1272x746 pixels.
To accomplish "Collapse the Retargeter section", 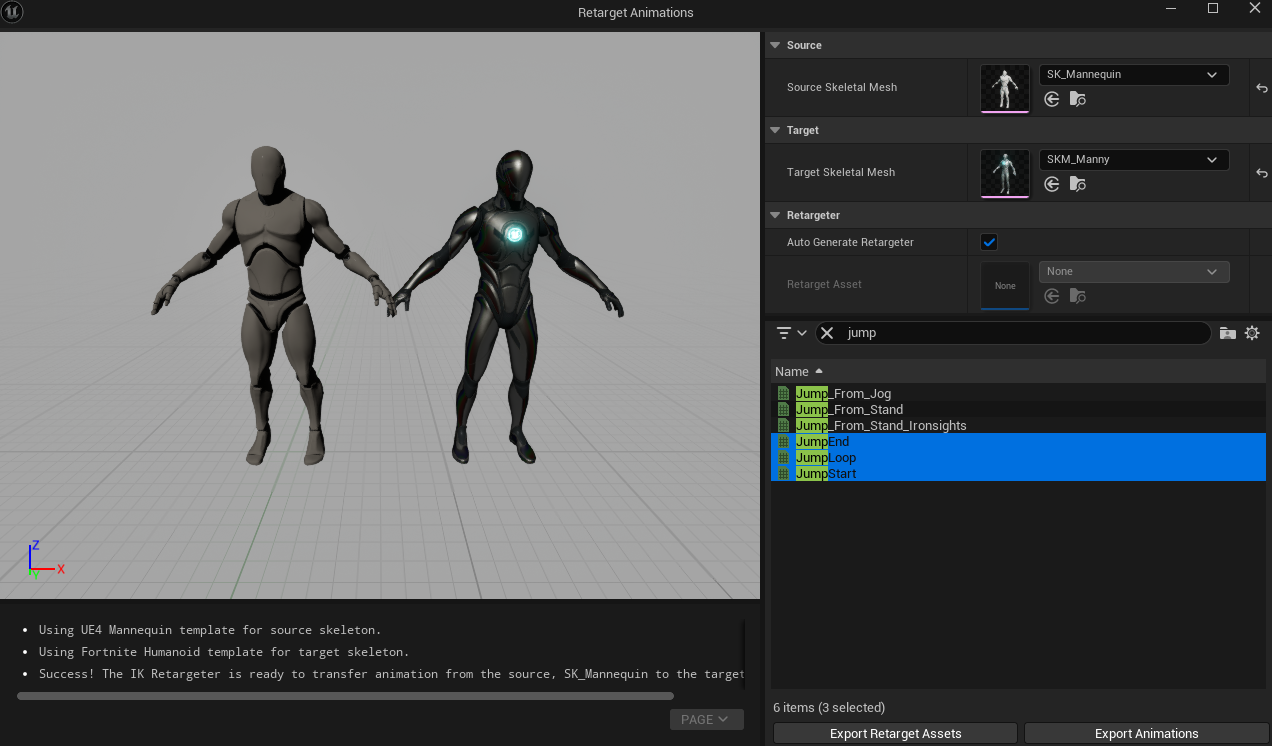I will 775,215.
